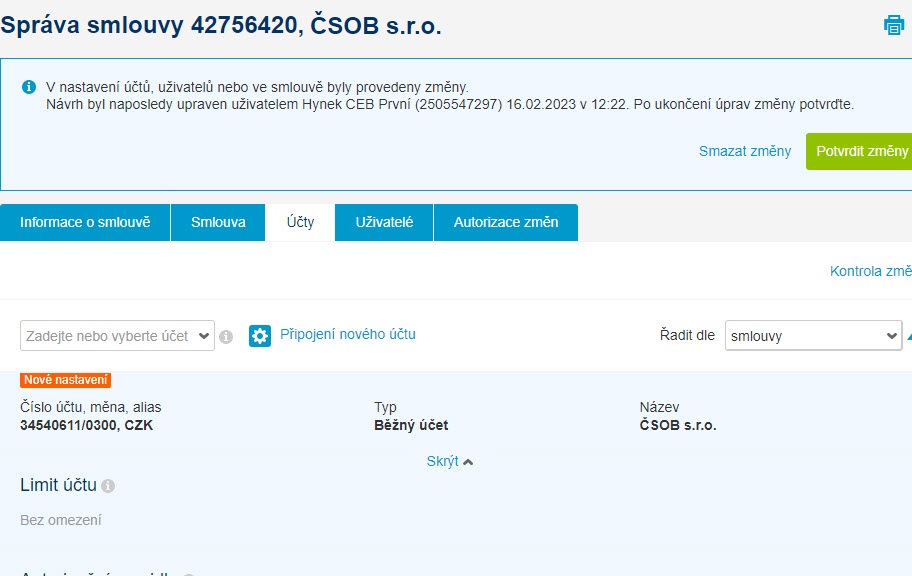This screenshot has width=912, height=576.
Task: Click the Správa smlouvy 42756420 page heading
Action: click(x=221, y=26)
